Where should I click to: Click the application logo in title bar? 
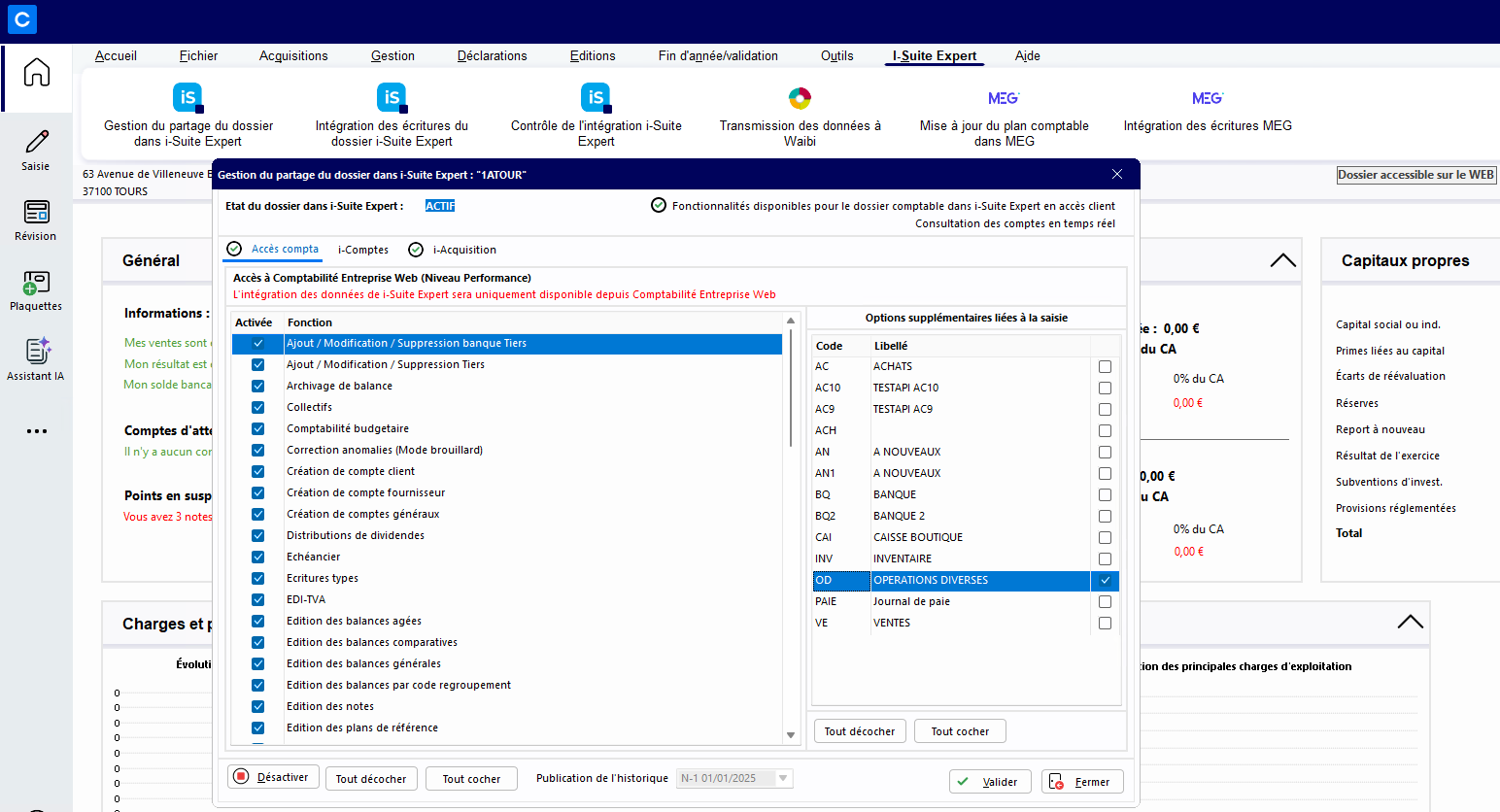point(21,19)
